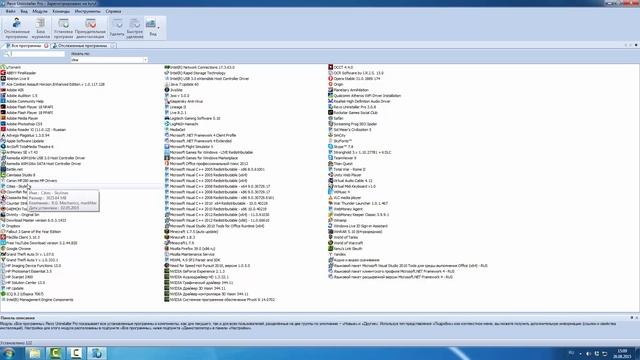The height and width of the screenshot is (360, 640).
Task: Open the Revo Uninstaller taskbar icon
Action: (97, 353)
